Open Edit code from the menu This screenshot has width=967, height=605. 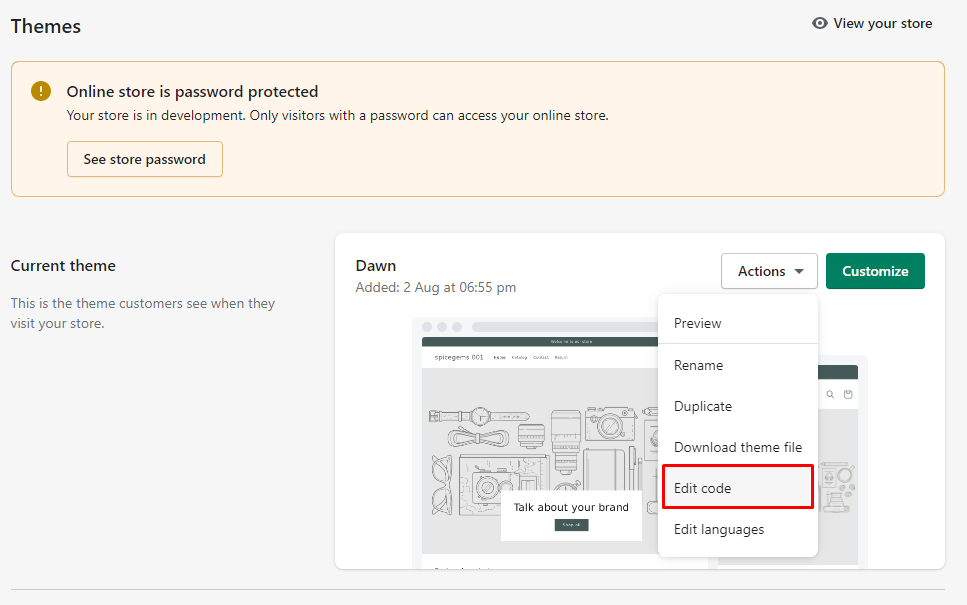702,488
